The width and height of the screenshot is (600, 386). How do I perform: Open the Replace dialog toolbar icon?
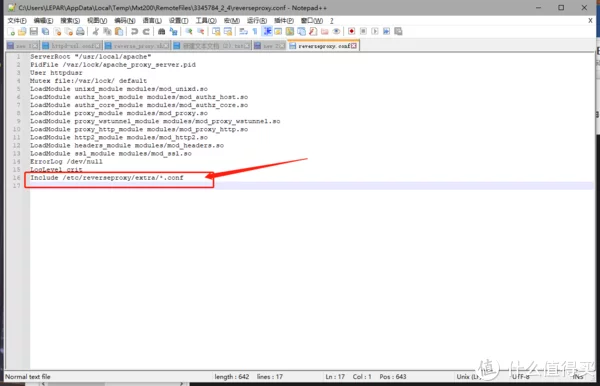point(173,32)
